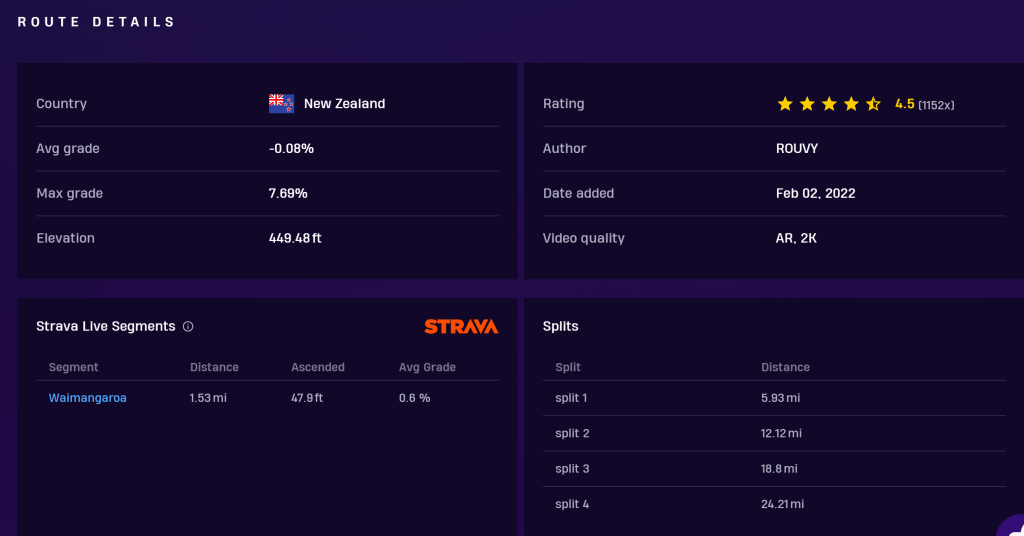
Task: Click the Splits panel heading
Action: coord(561,326)
